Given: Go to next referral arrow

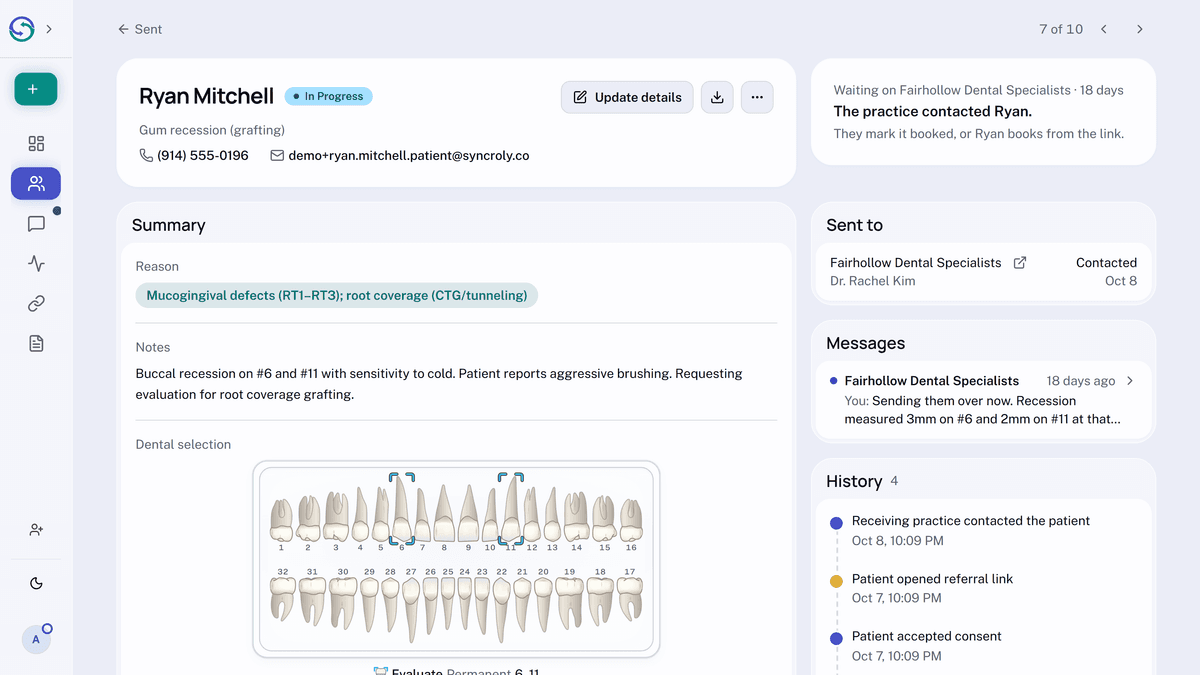Looking at the screenshot, I should 1140,29.
